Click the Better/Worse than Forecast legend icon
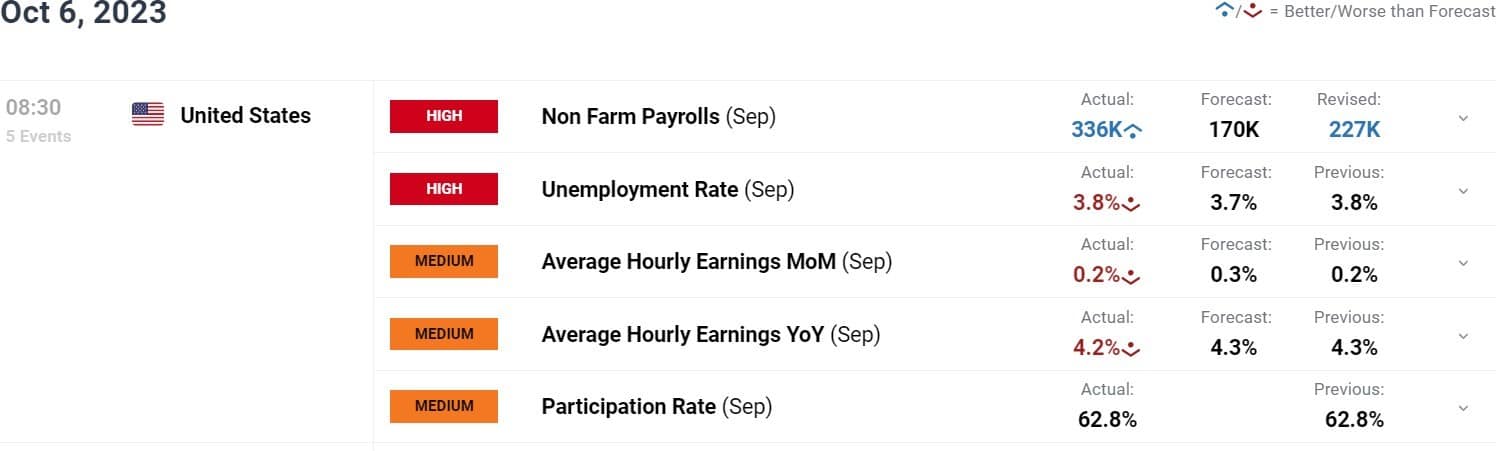Image resolution: width=1496 pixels, height=451 pixels. (1238, 11)
